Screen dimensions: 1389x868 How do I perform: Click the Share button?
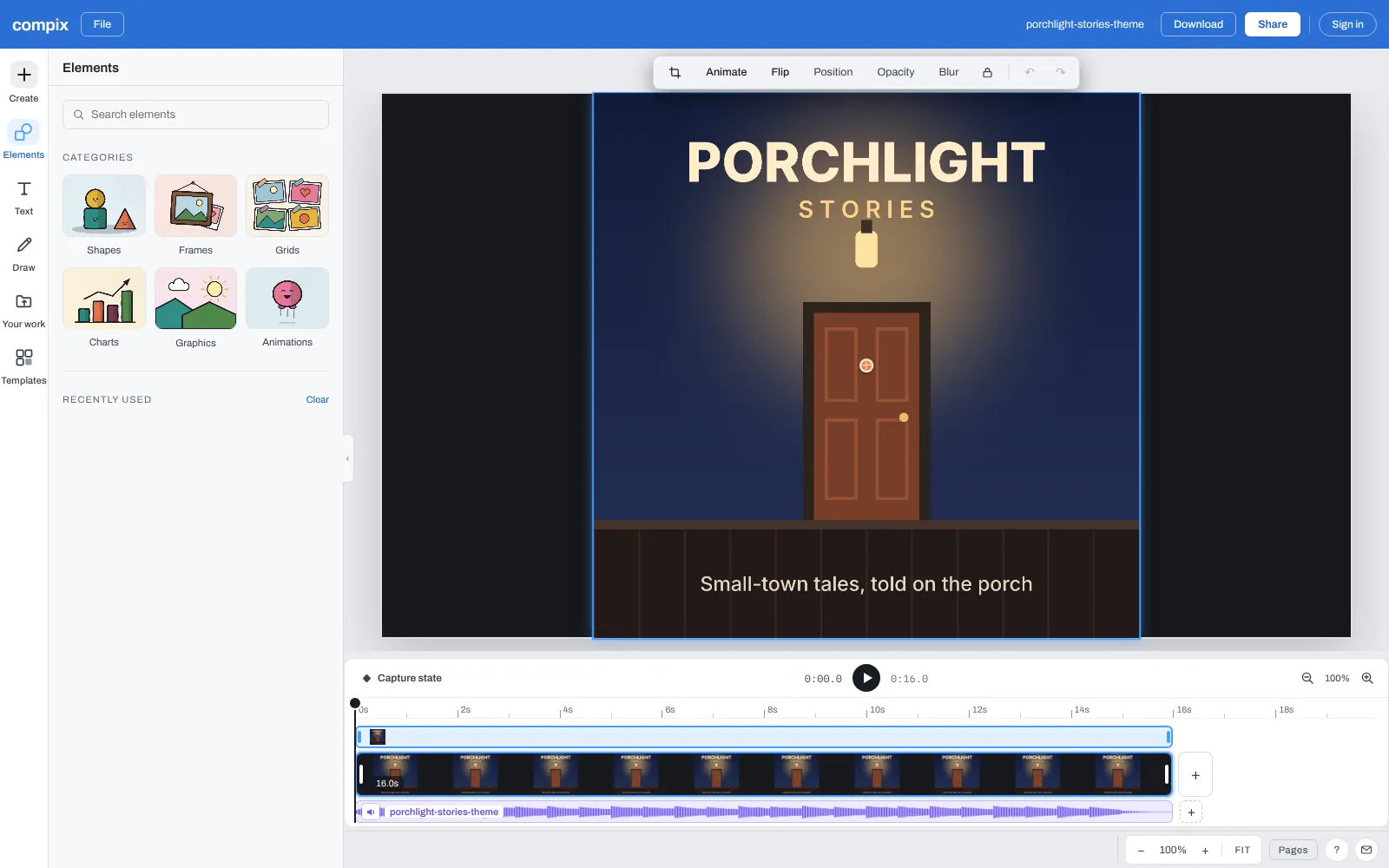point(1273,24)
